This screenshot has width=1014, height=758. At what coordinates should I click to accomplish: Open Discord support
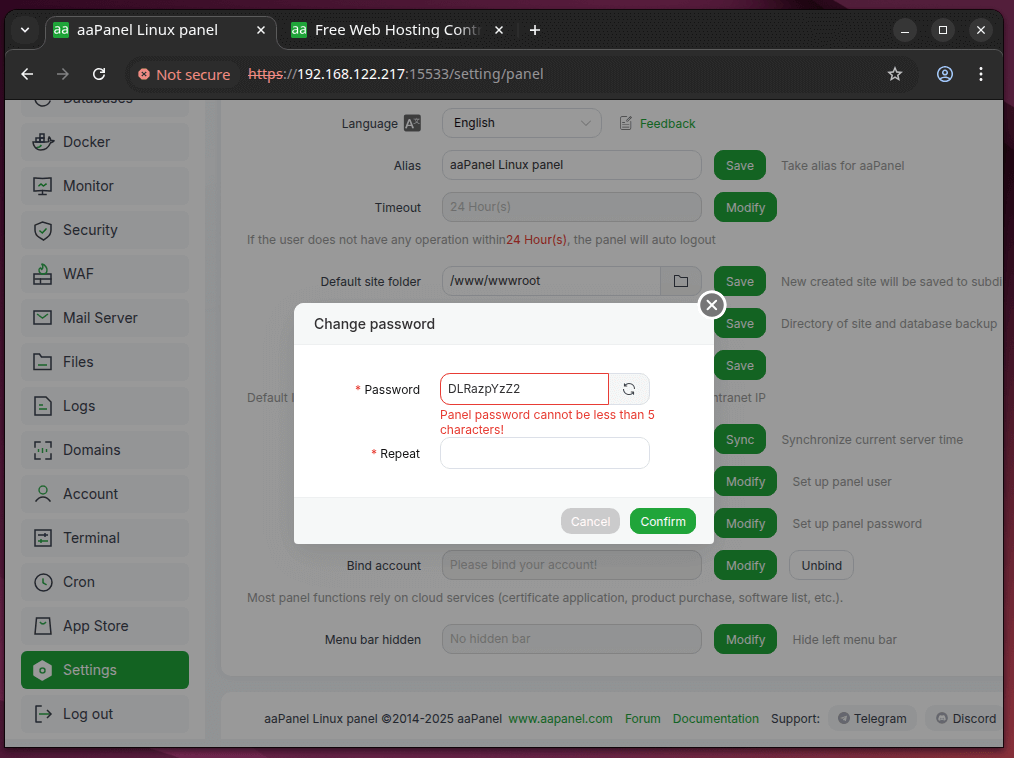(x=964, y=718)
